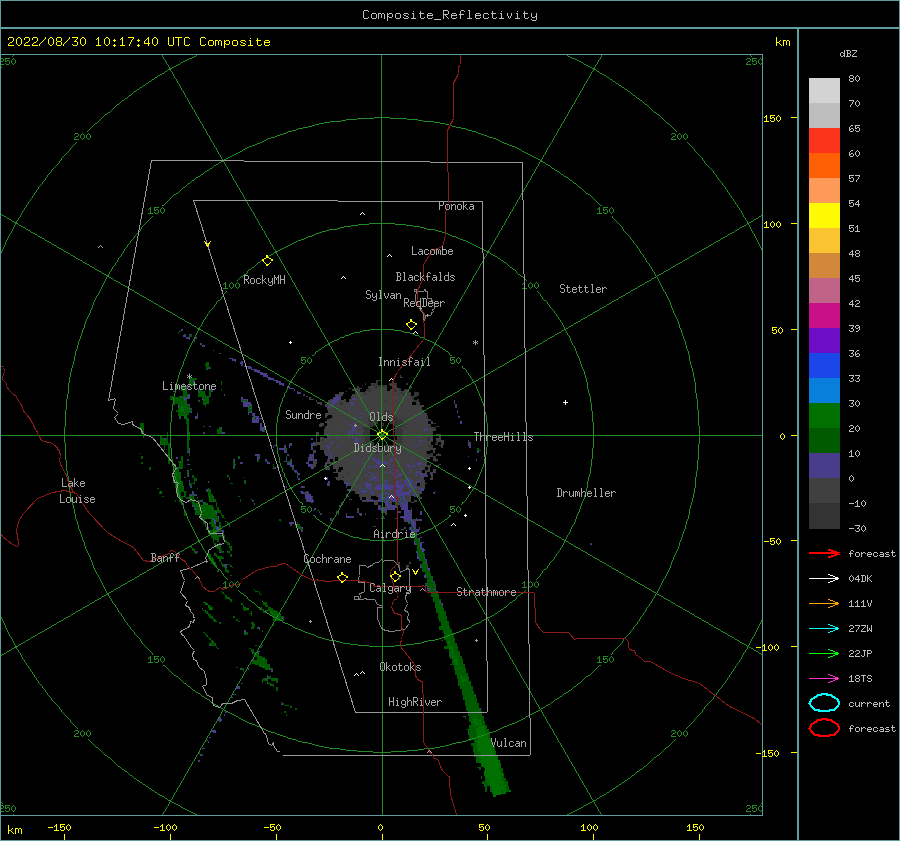Click the Sundre label
Screen dimensions: 900x841
(x=303, y=414)
